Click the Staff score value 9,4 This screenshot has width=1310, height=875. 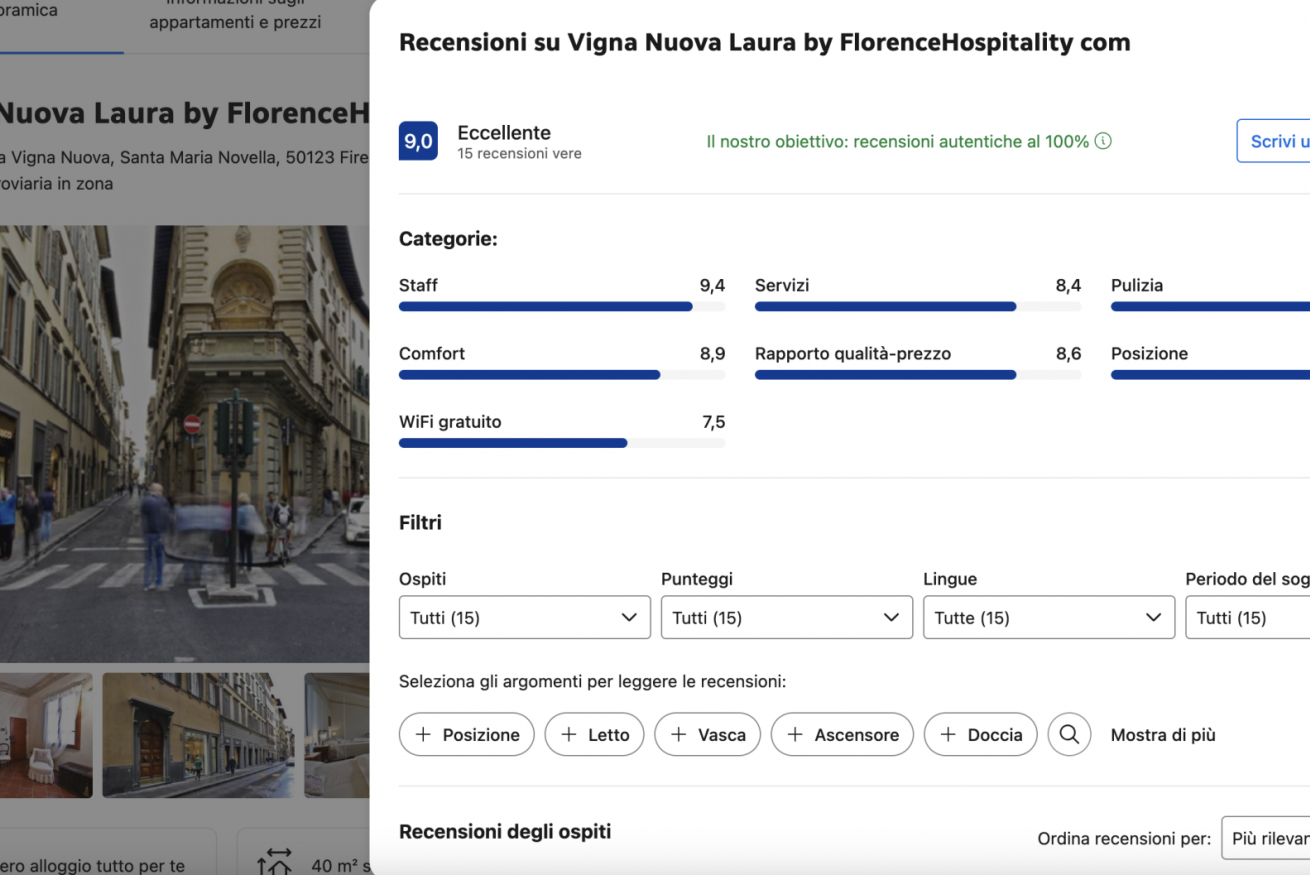tap(712, 286)
